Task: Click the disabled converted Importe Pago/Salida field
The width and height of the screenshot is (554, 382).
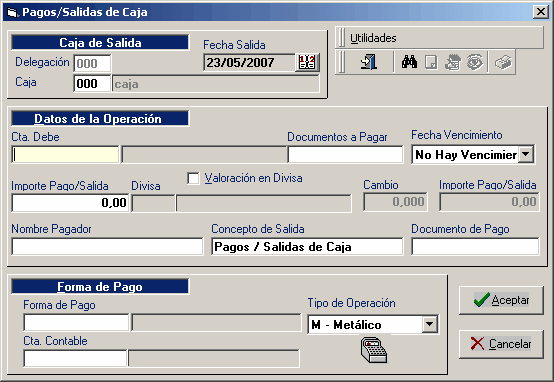Action: click(489, 202)
